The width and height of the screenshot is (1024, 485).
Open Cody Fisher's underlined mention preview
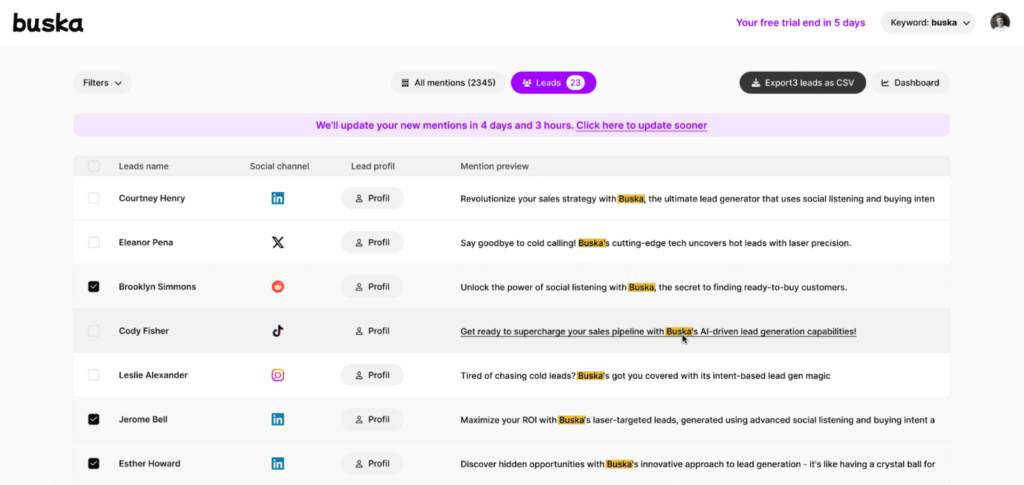click(658, 331)
